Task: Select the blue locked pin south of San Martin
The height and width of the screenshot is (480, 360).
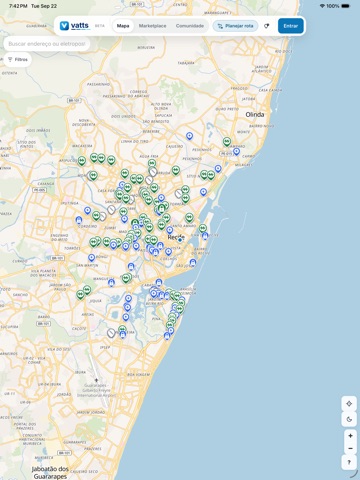Action: pyautogui.click(x=131, y=267)
